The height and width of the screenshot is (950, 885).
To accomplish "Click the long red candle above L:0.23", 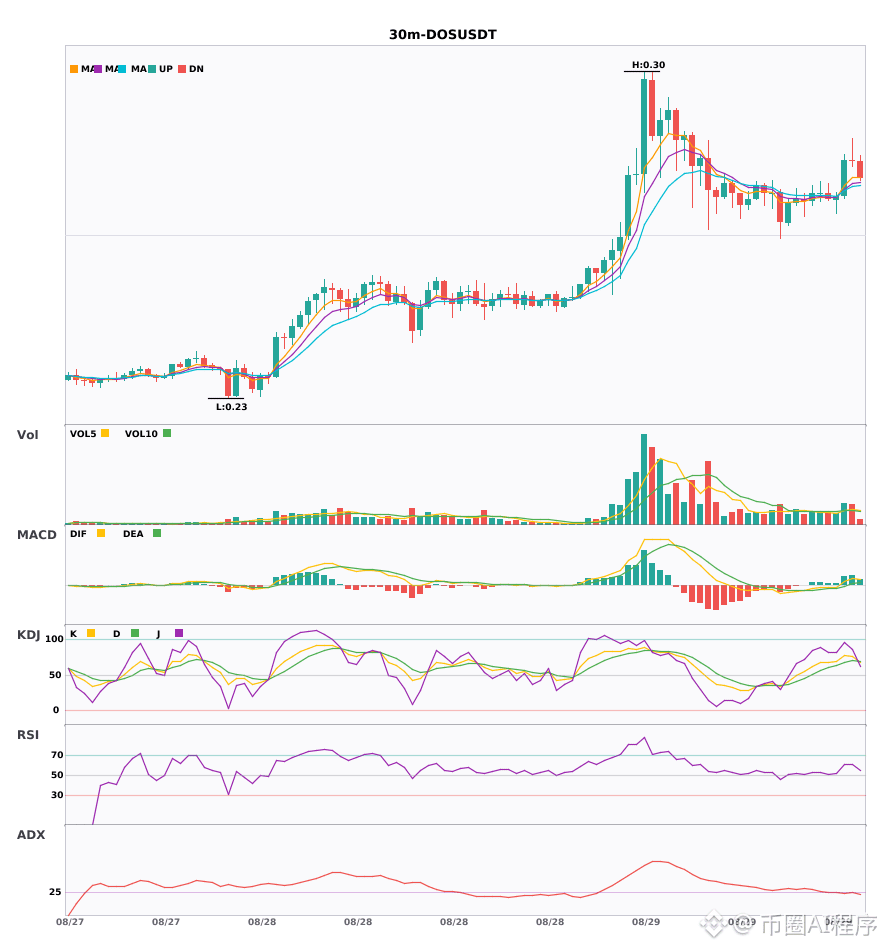I will click(x=228, y=383).
